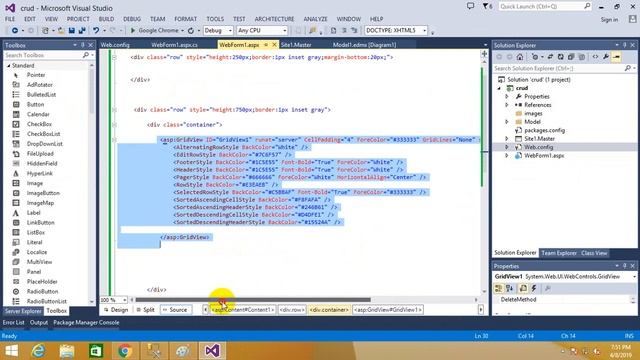Click the Quick Launch search magnifier icon
Viewport: 640px width, 360px height.
pyautogui.click(x=587, y=6)
